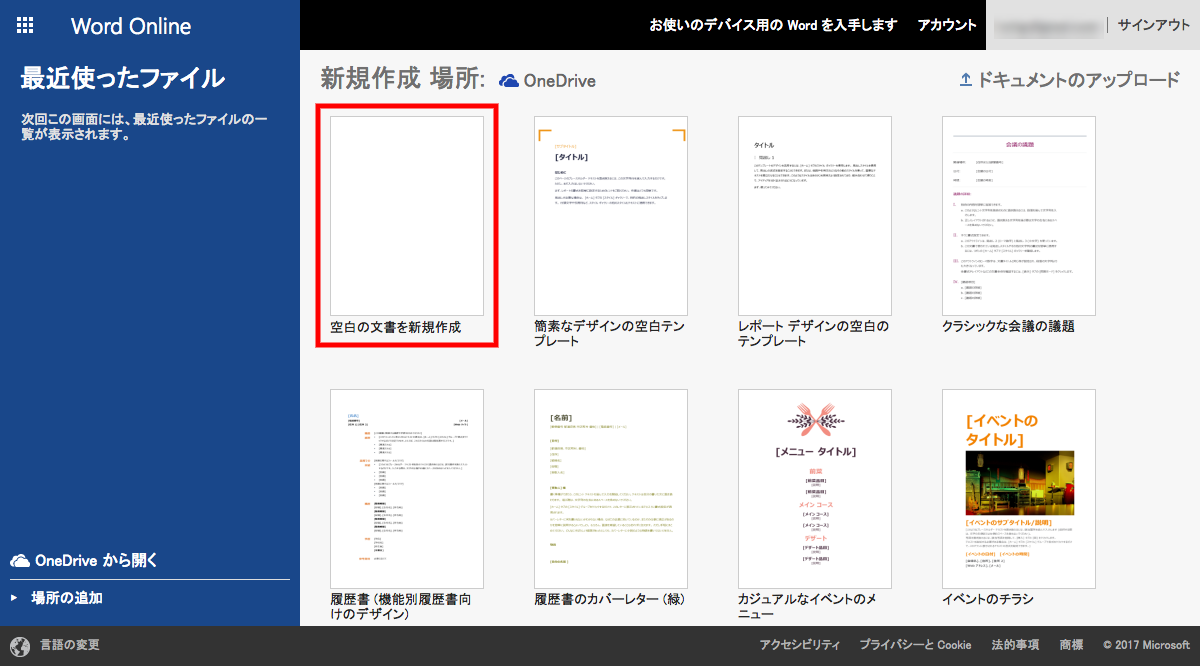Open the 法的事項 footer link
This screenshot has height=666, width=1200.
point(1015,645)
